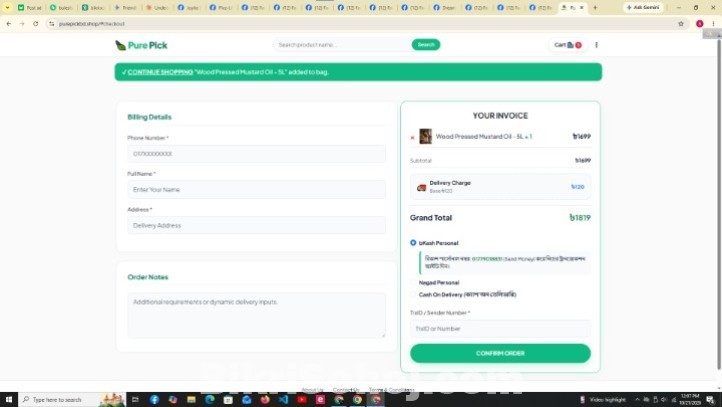Click the taskbar clock and date

[690, 400]
